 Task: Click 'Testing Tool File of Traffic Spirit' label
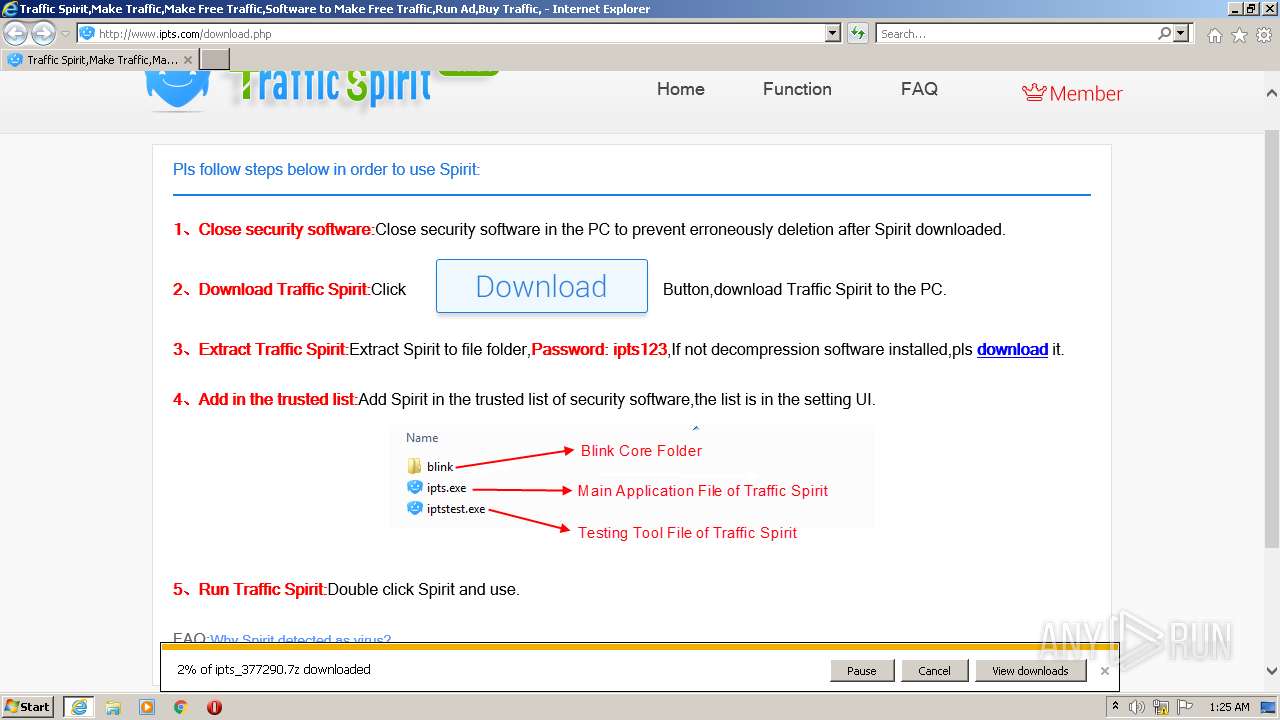[x=687, y=533]
